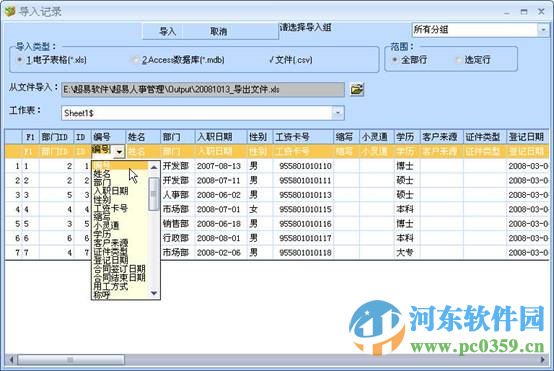This screenshot has width=554, height=371.
Task: Select the 电子表格(*.xls) radio option
Action: pos(52,60)
